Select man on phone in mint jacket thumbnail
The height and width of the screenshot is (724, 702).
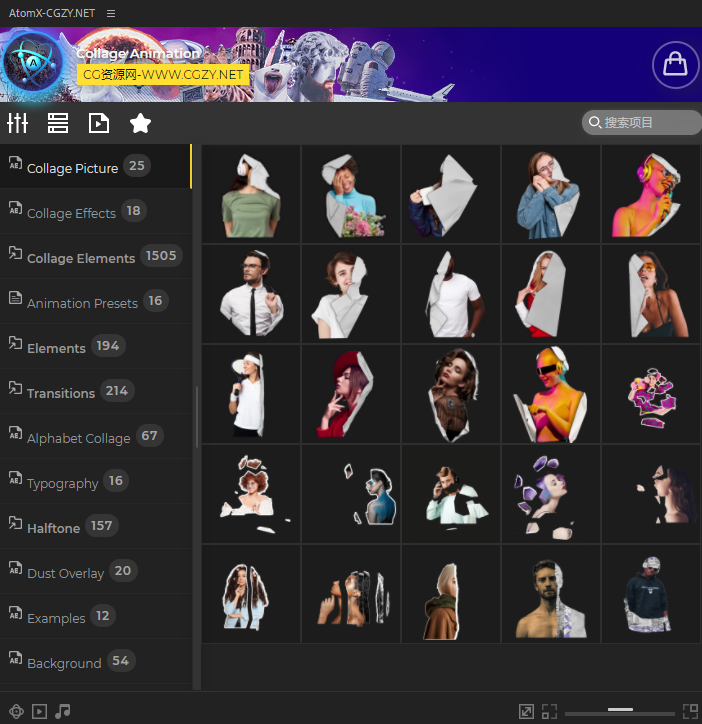451,494
